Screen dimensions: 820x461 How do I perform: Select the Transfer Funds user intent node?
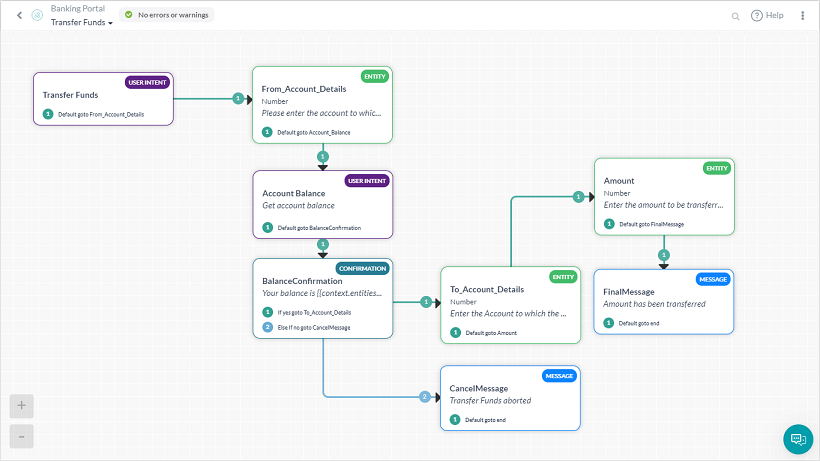(x=104, y=99)
